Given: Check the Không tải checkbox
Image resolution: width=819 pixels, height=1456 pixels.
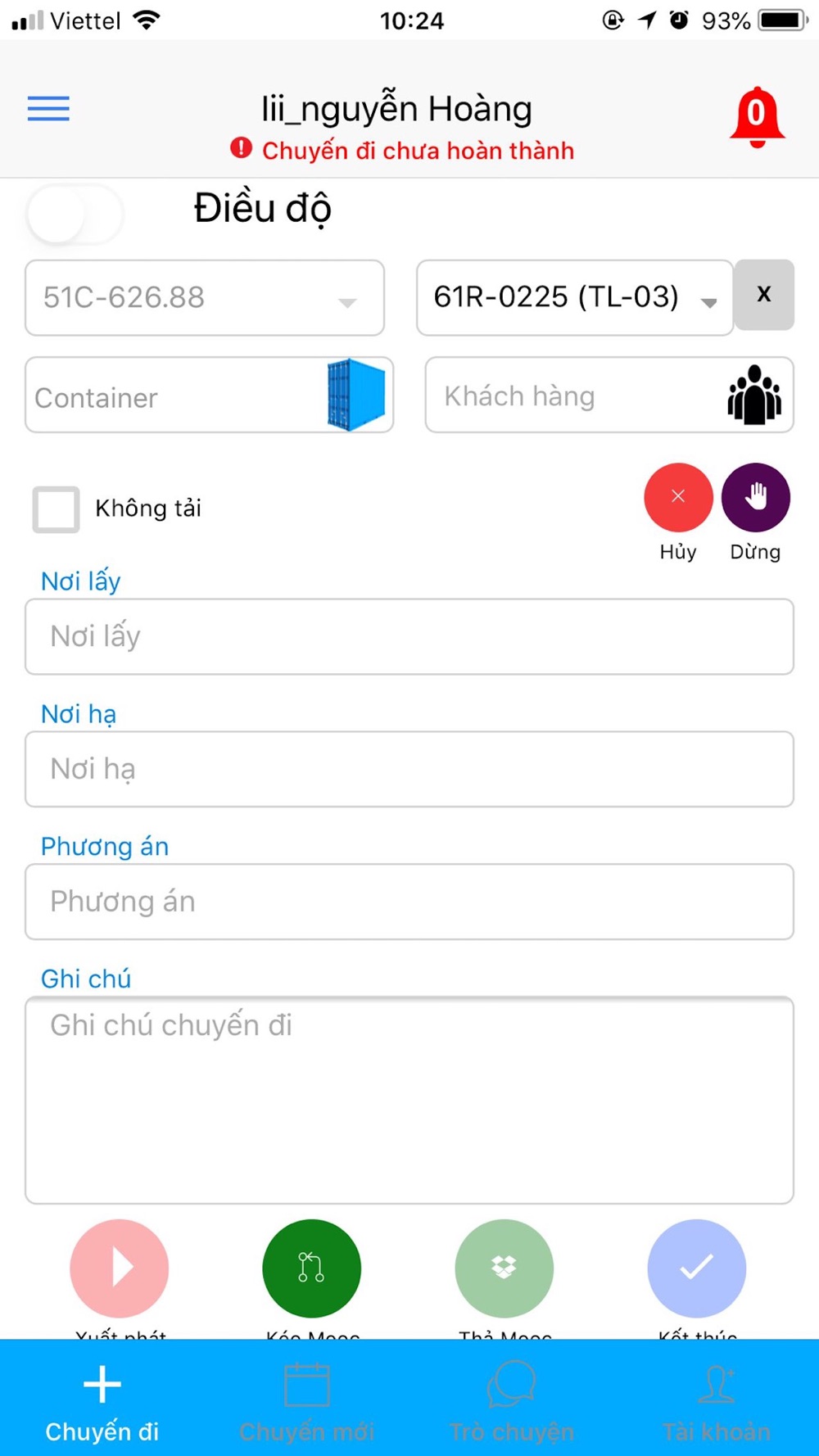Looking at the screenshot, I should pos(56,509).
